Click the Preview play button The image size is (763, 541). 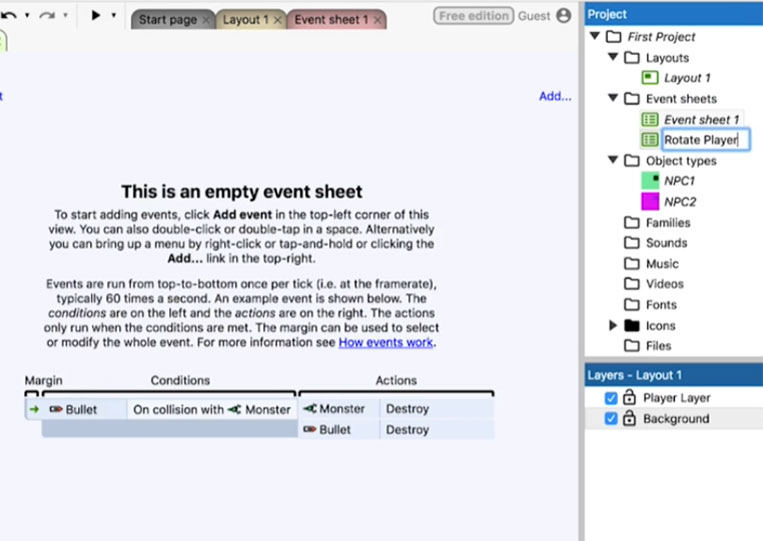tap(96, 15)
